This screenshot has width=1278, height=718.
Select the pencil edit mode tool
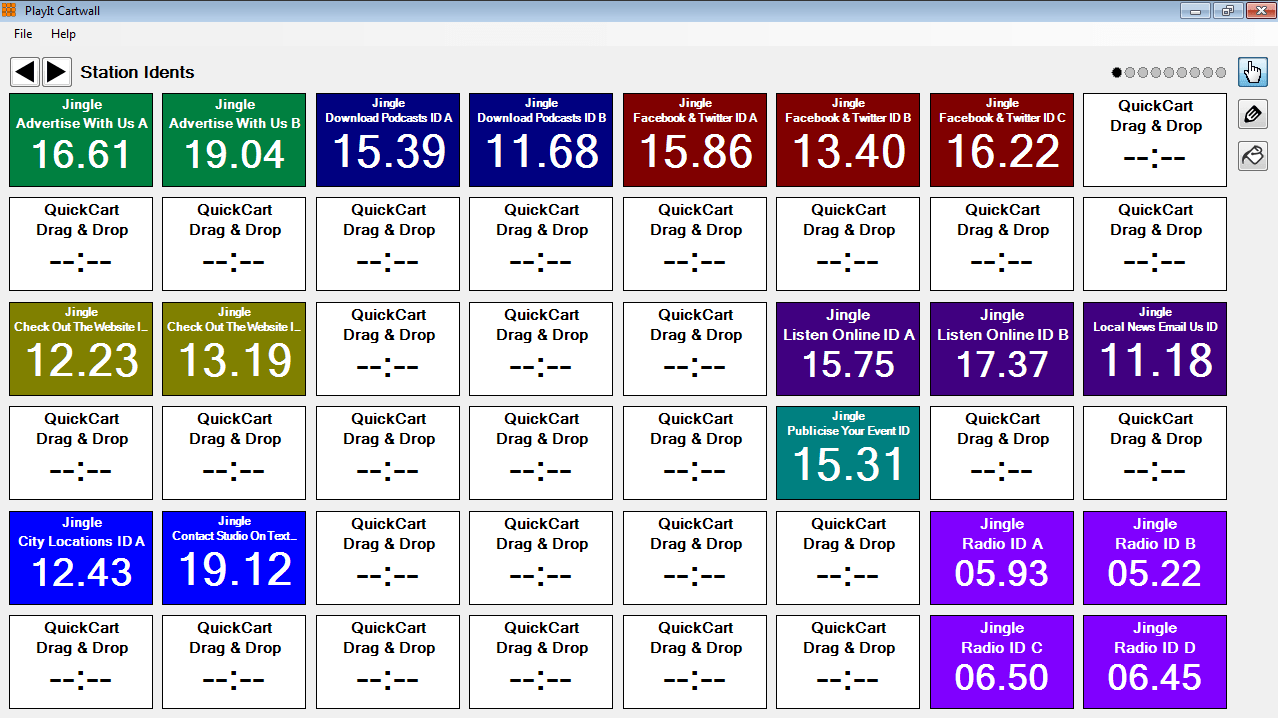coord(1252,114)
